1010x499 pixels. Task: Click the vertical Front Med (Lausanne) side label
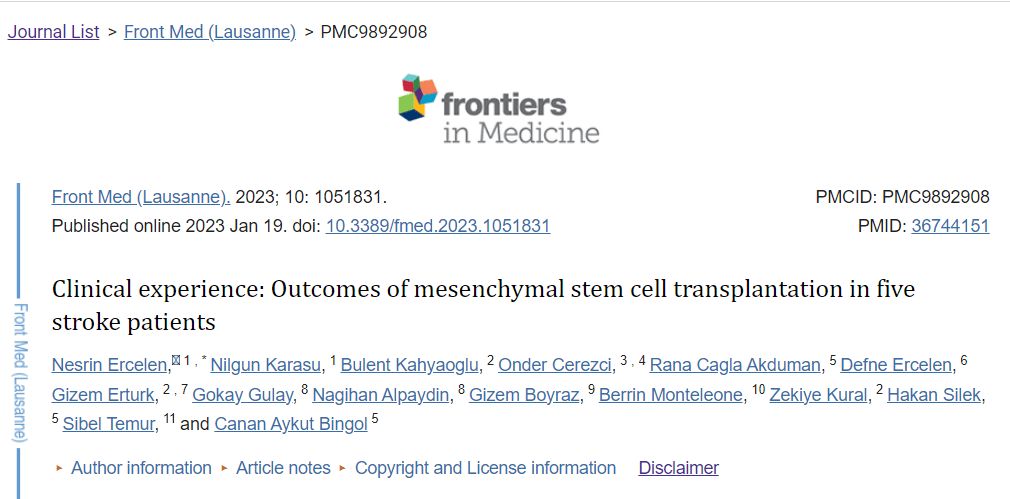(18, 372)
